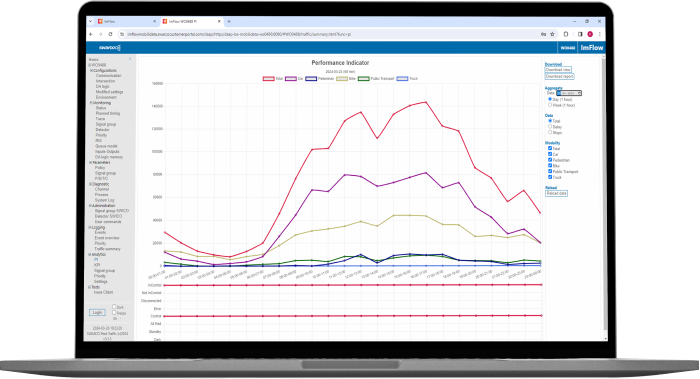Collapse the Configuration tree section
This screenshot has height=379, width=700.
click(x=92, y=71)
